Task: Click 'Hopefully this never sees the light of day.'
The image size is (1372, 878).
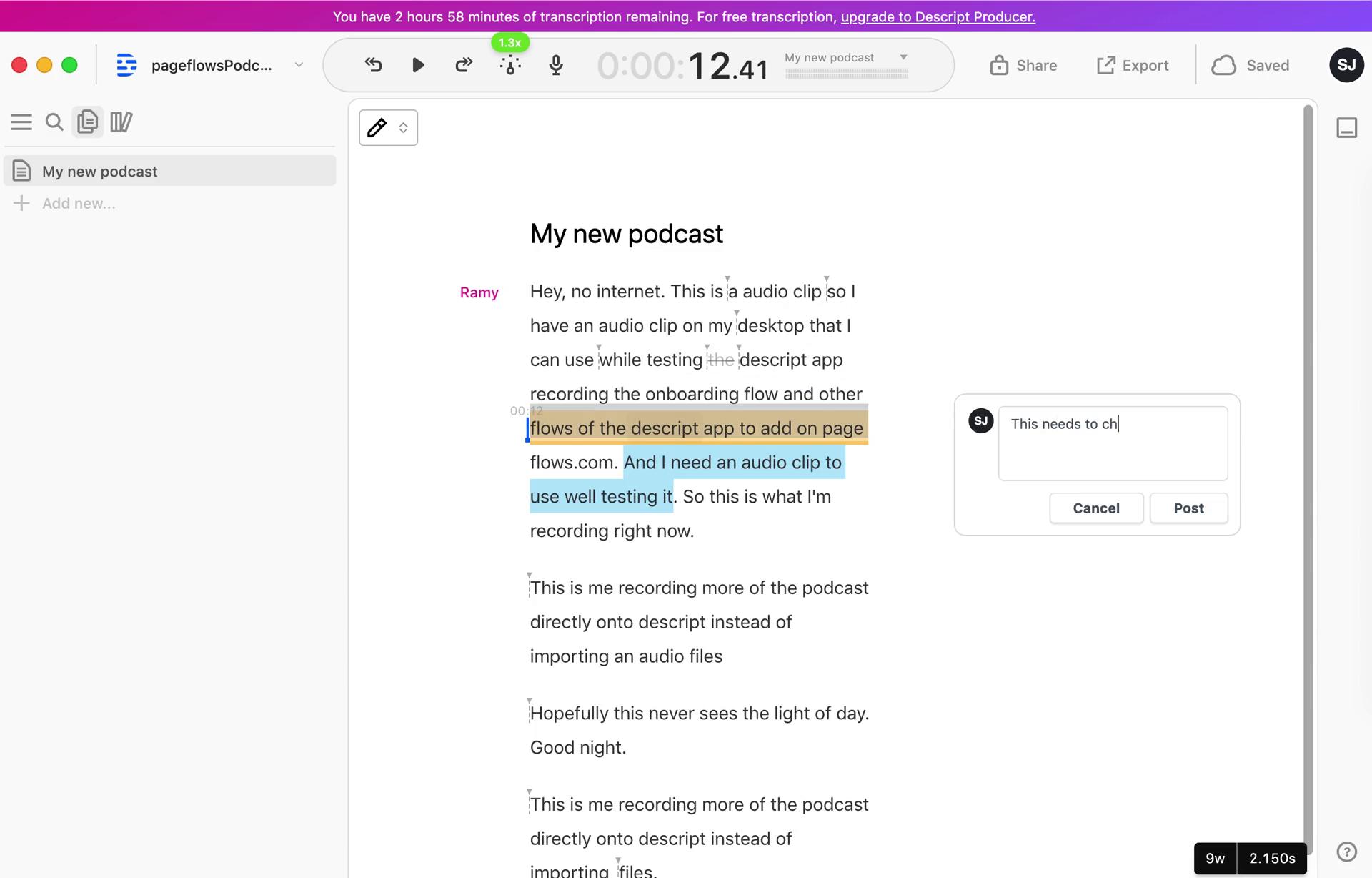Action: pos(700,714)
